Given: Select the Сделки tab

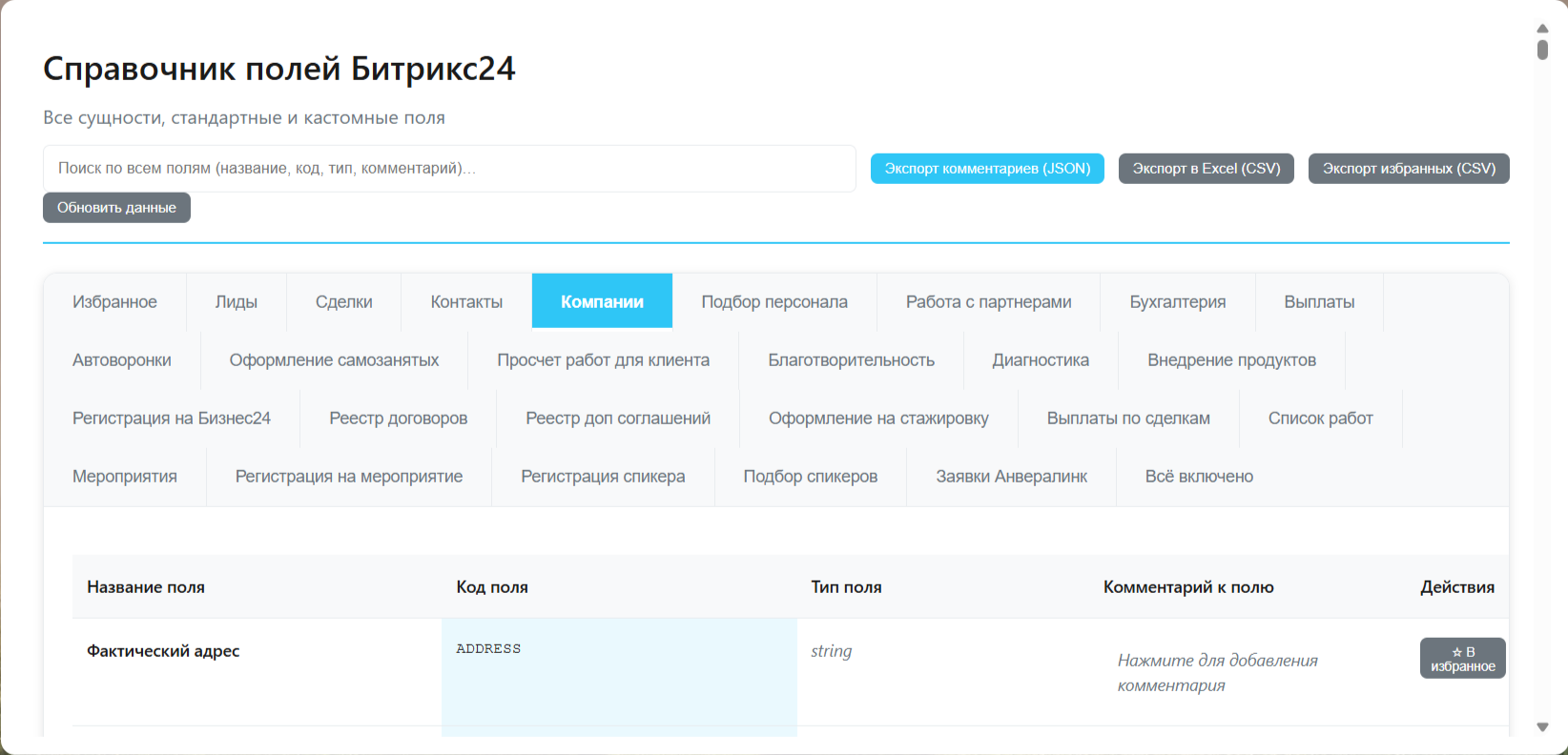Looking at the screenshot, I should coord(343,302).
